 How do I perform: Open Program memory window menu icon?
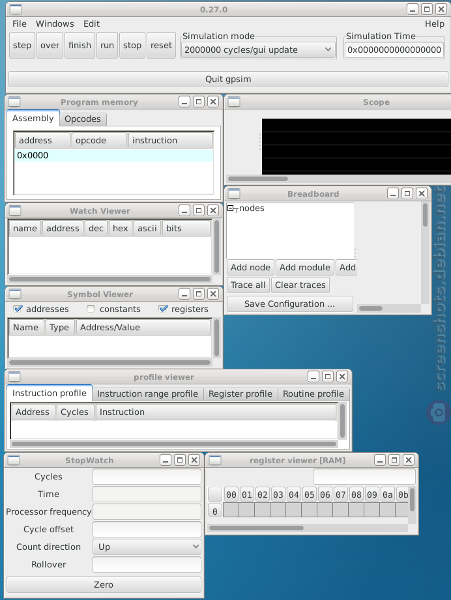click(x=14, y=102)
